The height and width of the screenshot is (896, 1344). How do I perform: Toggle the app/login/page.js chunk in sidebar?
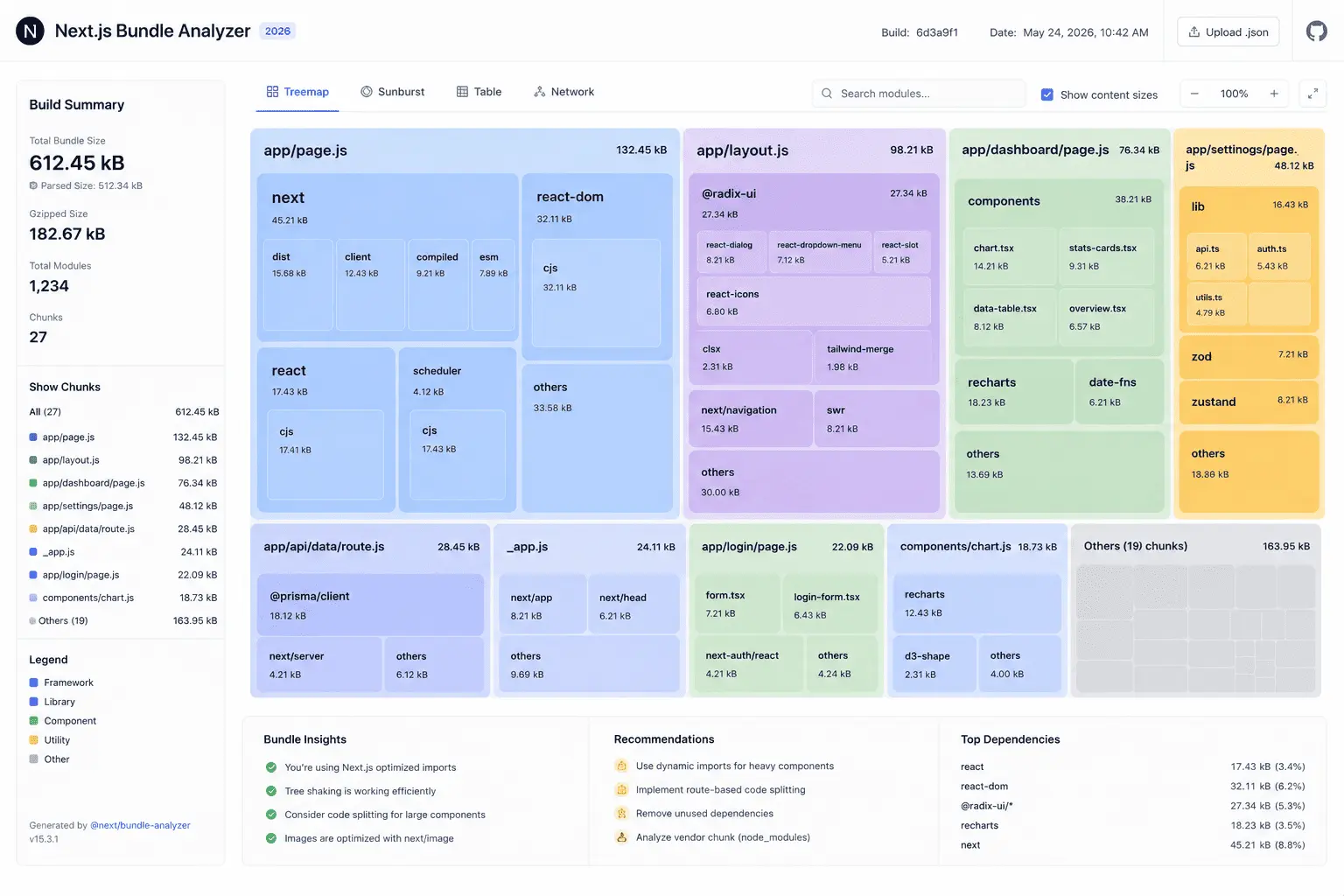[x=123, y=575]
